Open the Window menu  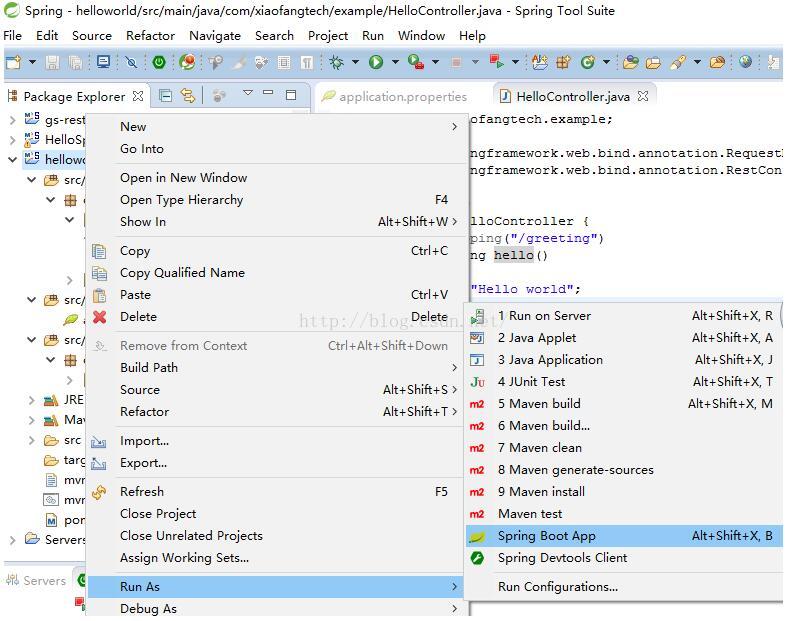[x=421, y=36]
